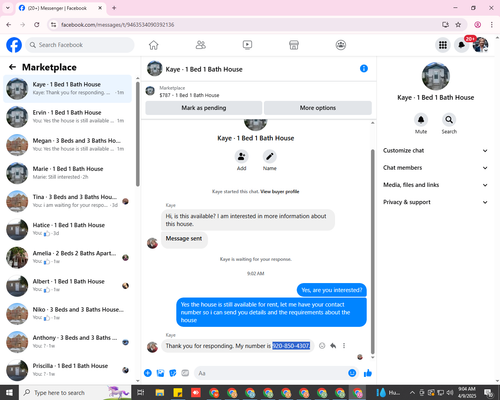Search within the Kaye conversation
500x400 pixels.
[449, 119]
